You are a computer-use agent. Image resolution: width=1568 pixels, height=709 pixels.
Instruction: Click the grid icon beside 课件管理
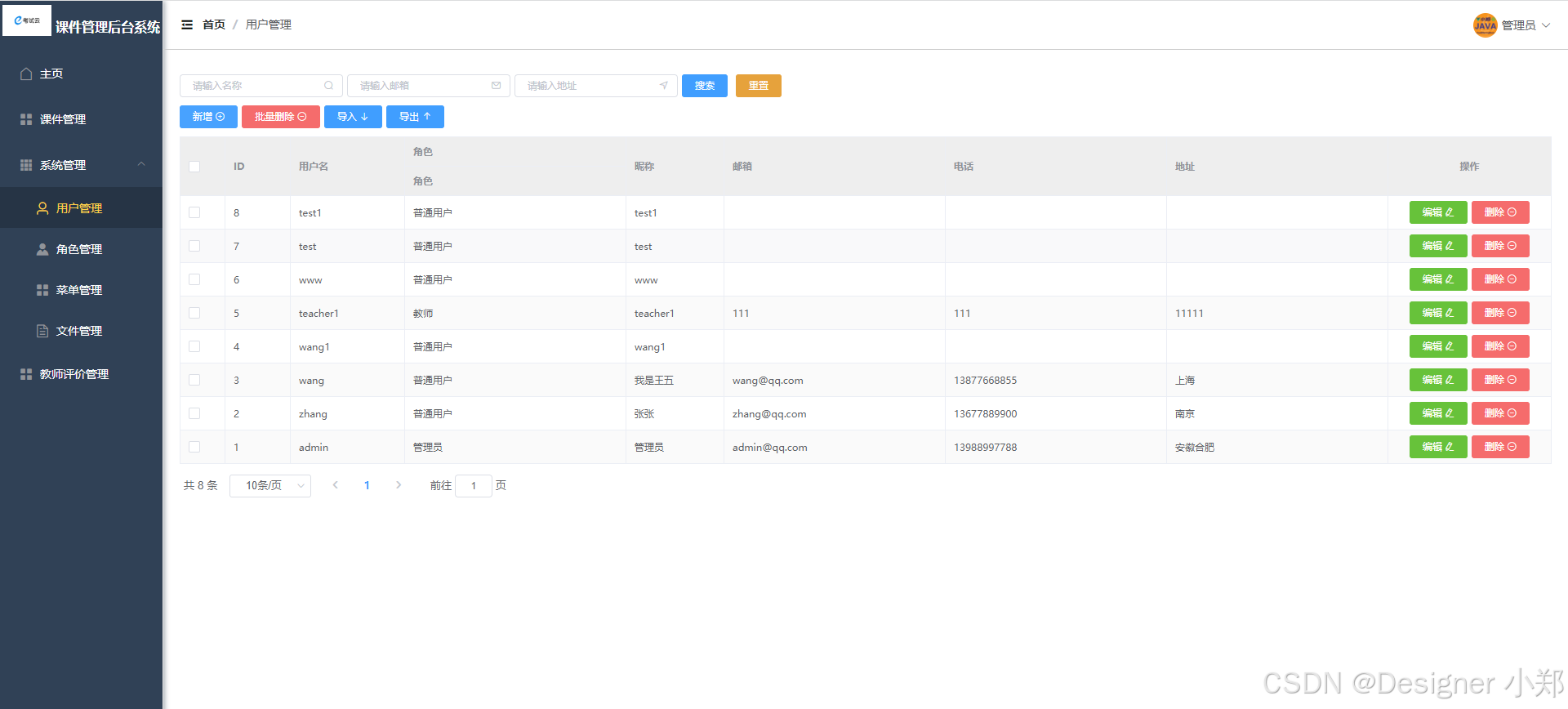pos(26,119)
